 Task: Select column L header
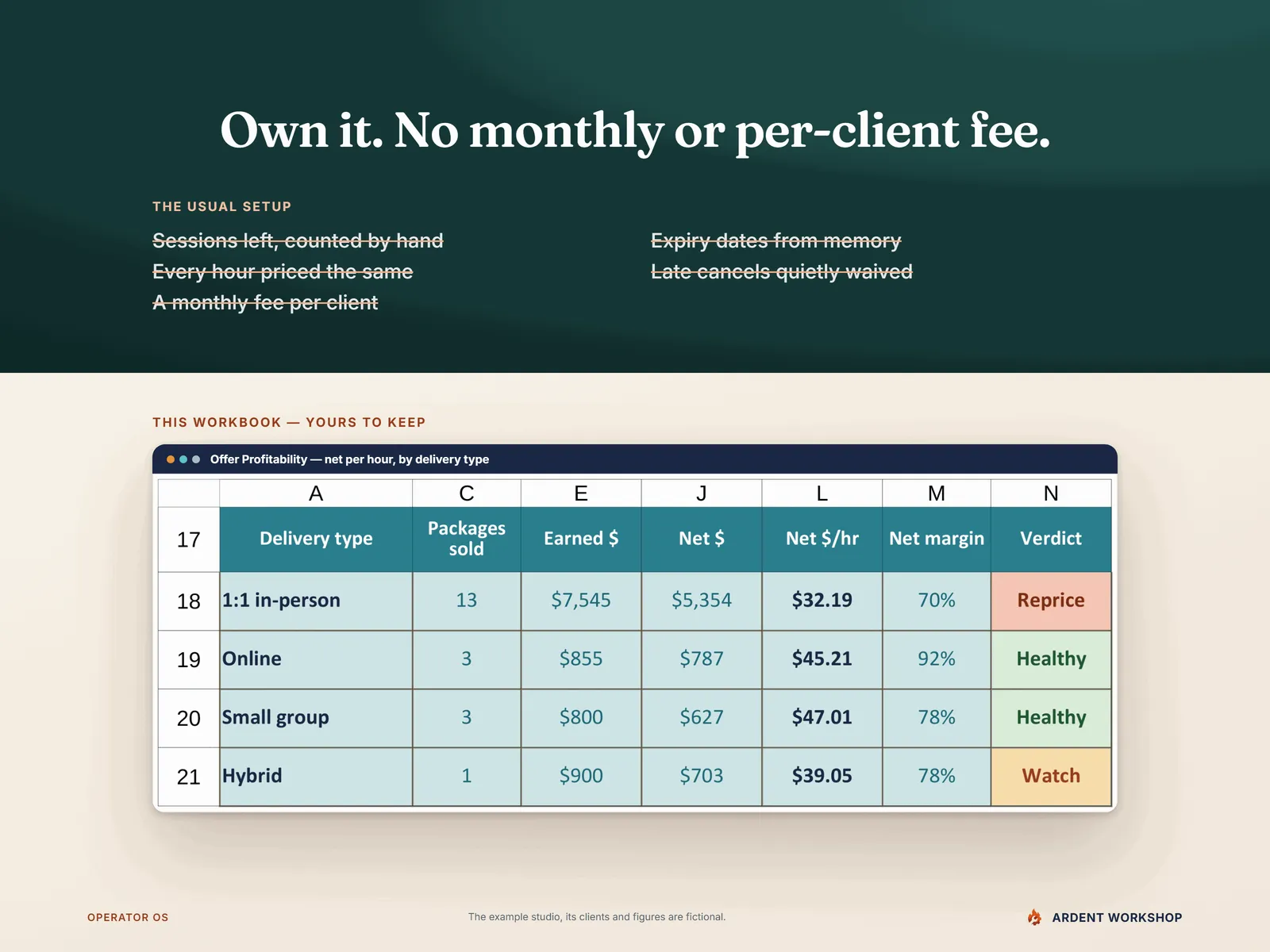point(822,493)
